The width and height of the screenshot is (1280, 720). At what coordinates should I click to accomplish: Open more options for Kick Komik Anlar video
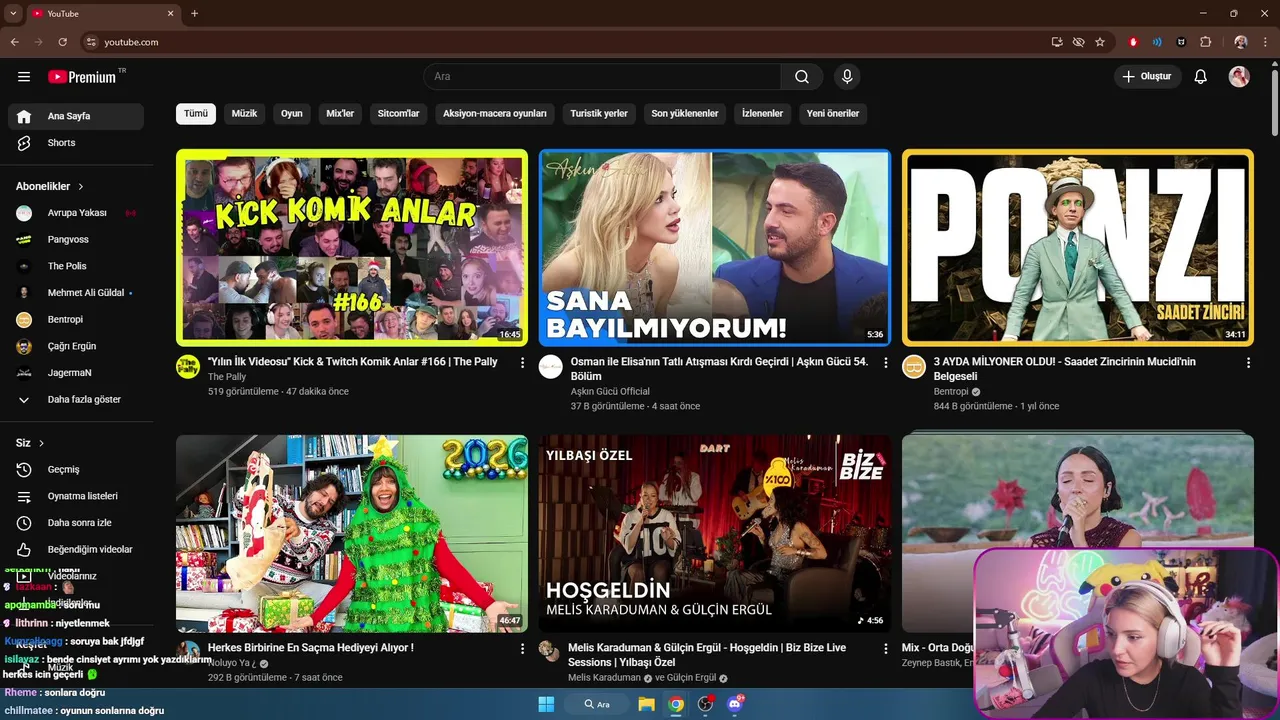(x=522, y=363)
